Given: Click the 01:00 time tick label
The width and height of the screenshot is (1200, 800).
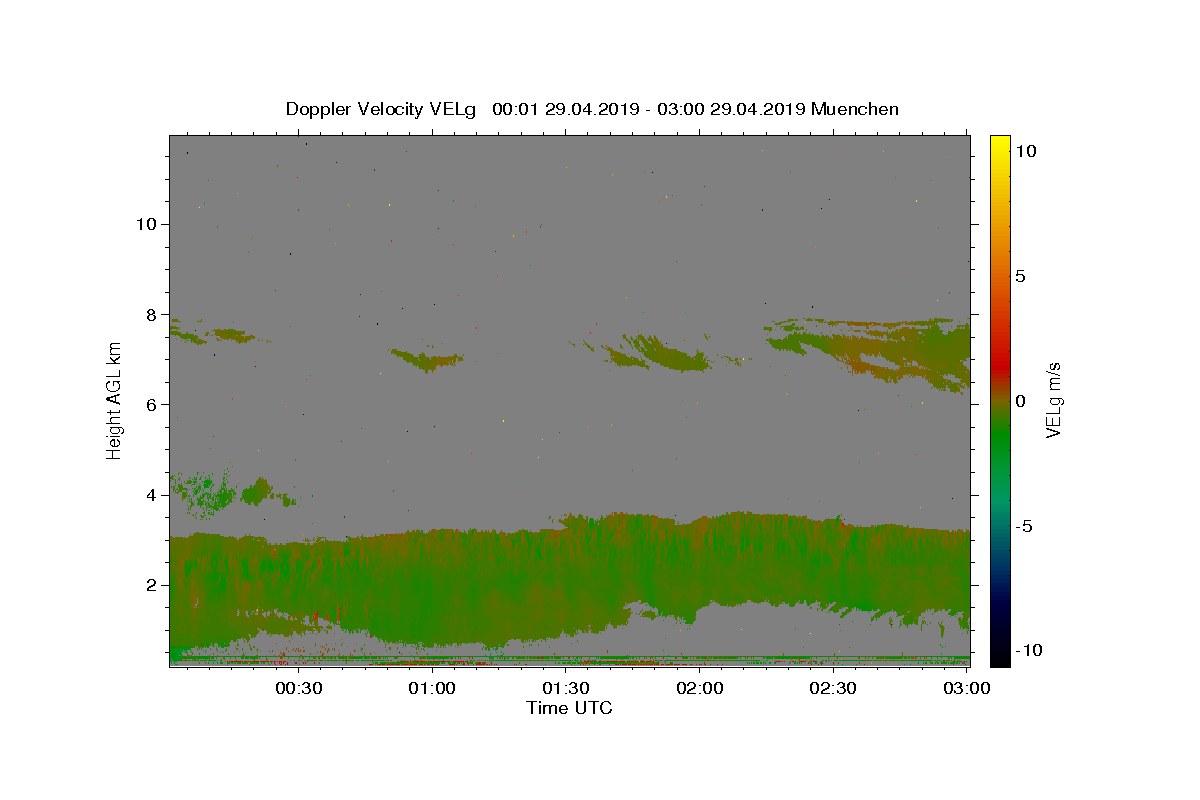Looking at the screenshot, I should (x=432, y=688).
